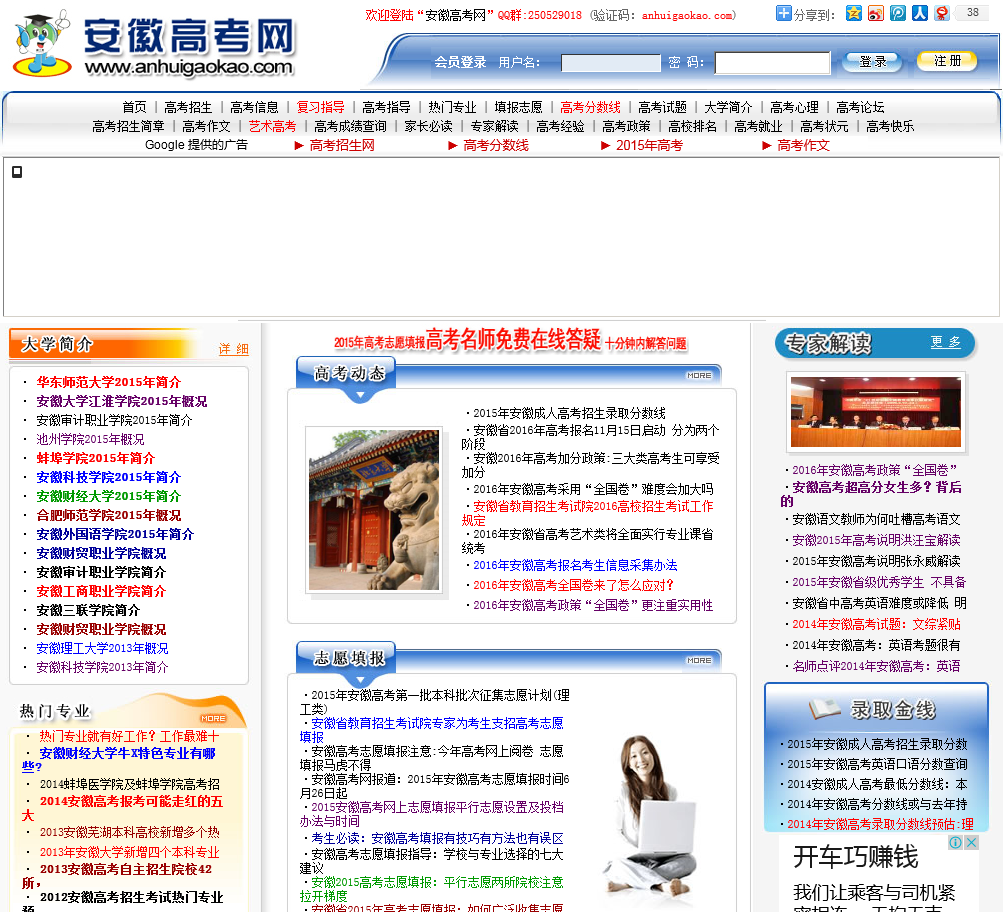
Task: Share to Sina Weibo icon
Action: click(876, 13)
